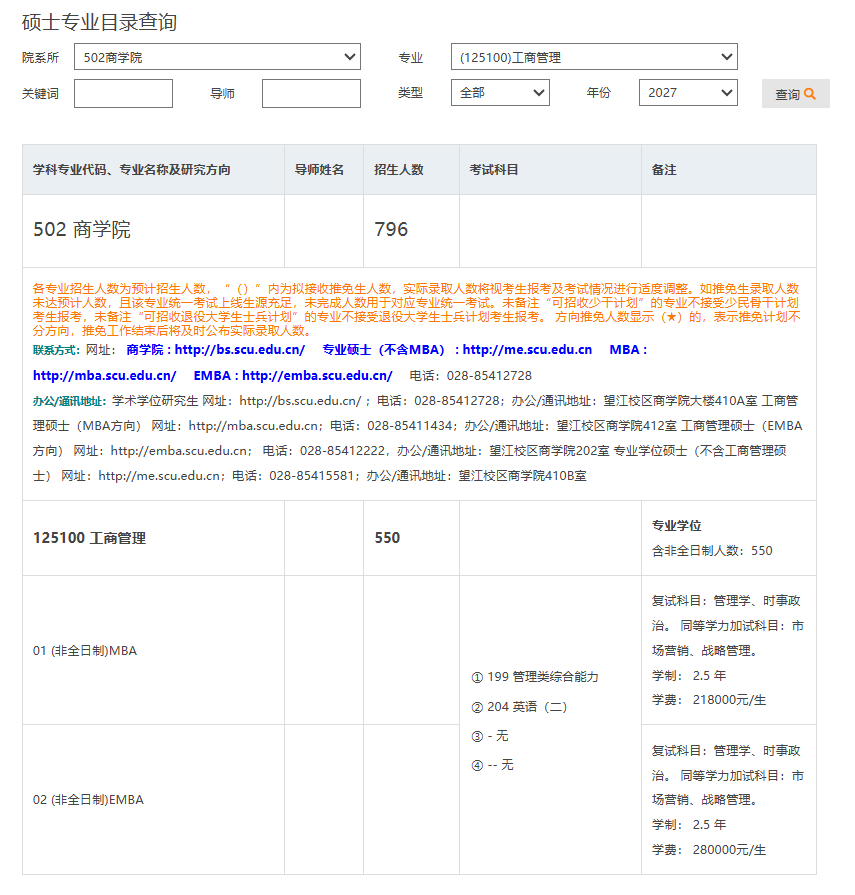Click the 招生人数 column header
The width and height of the screenshot is (855, 895).
coord(398,170)
